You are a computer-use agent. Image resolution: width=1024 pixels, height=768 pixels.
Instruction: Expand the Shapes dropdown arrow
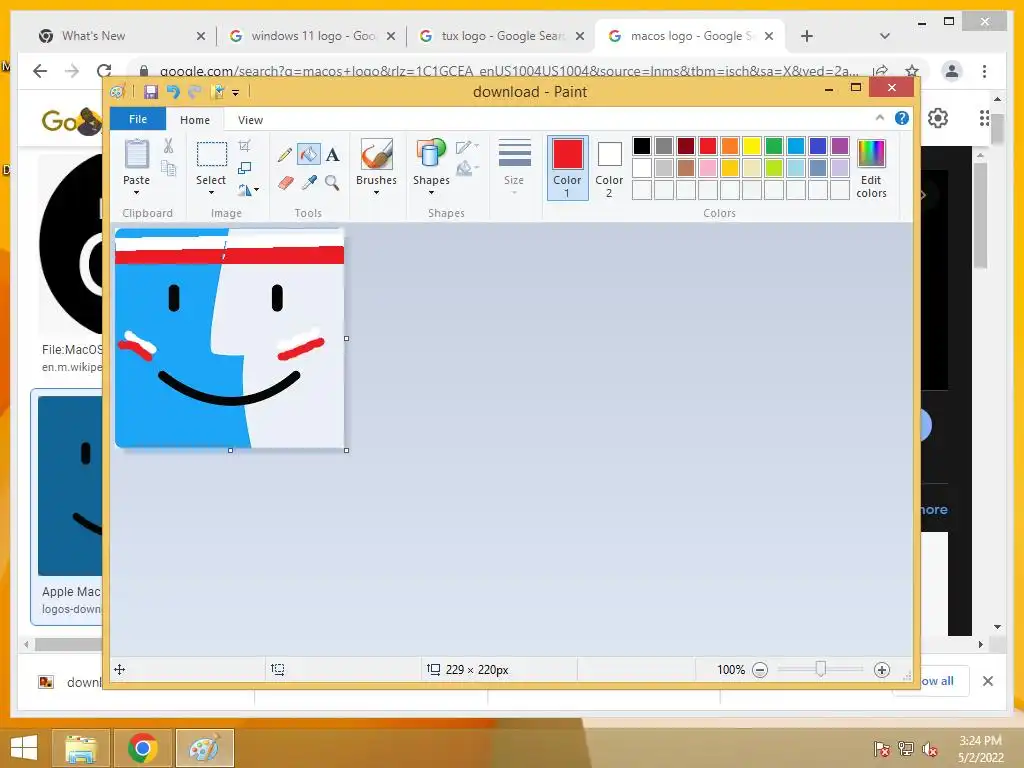point(431,193)
